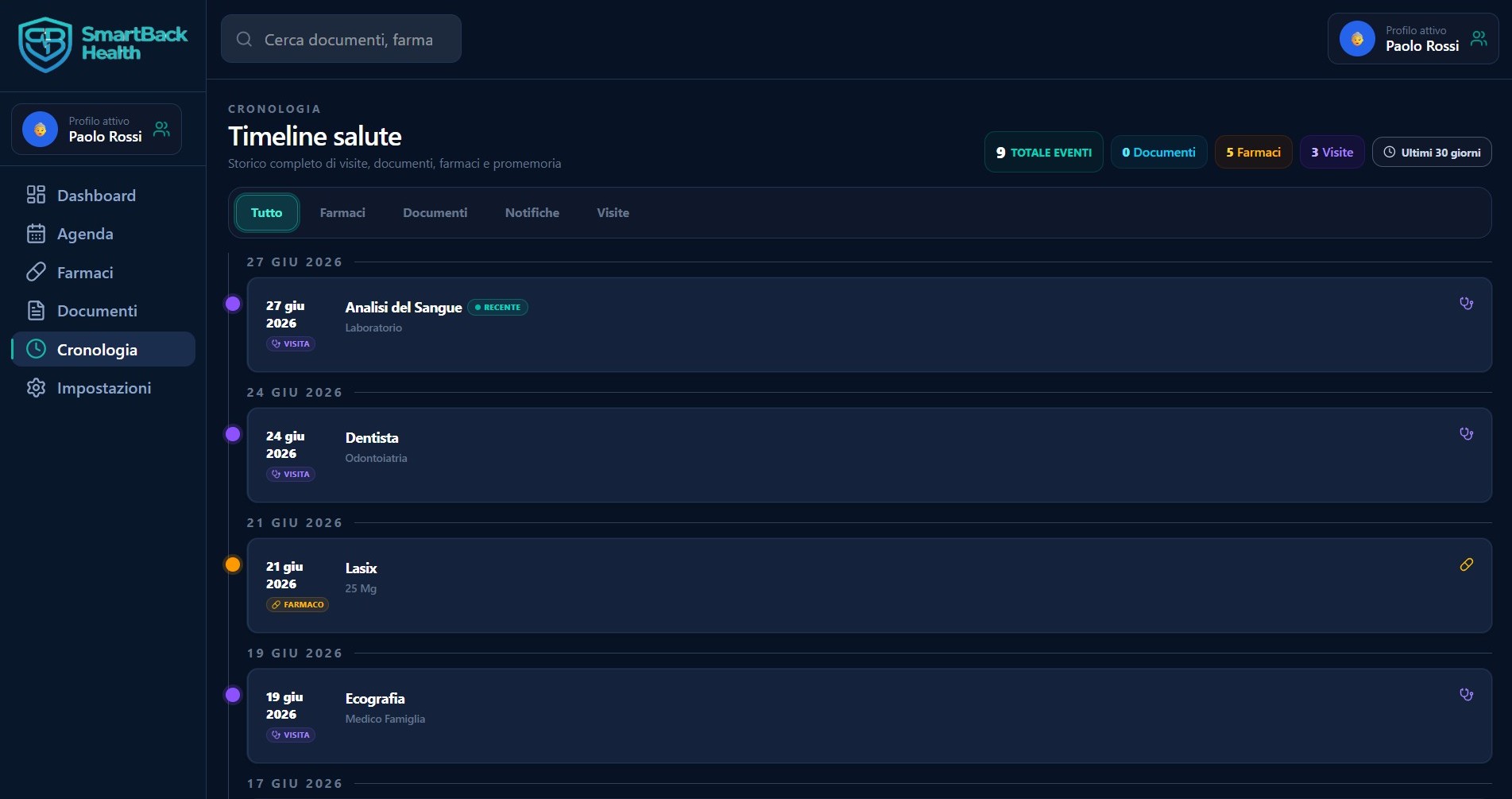Image resolution: width=1512 pixels, height=799 pixels.
Task: Click the Cronologia clock icon in sidebar
Action: click(x=36, y=349)
